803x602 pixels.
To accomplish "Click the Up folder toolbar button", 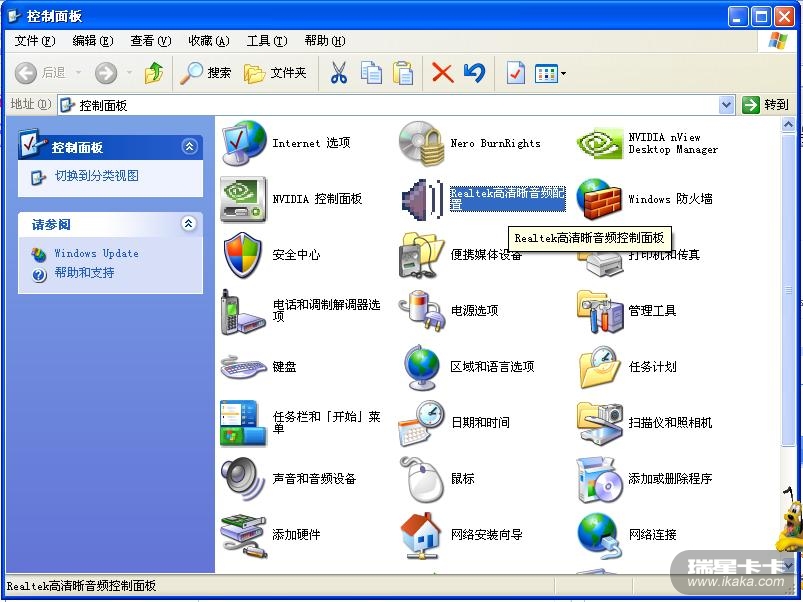I will 154,73.
